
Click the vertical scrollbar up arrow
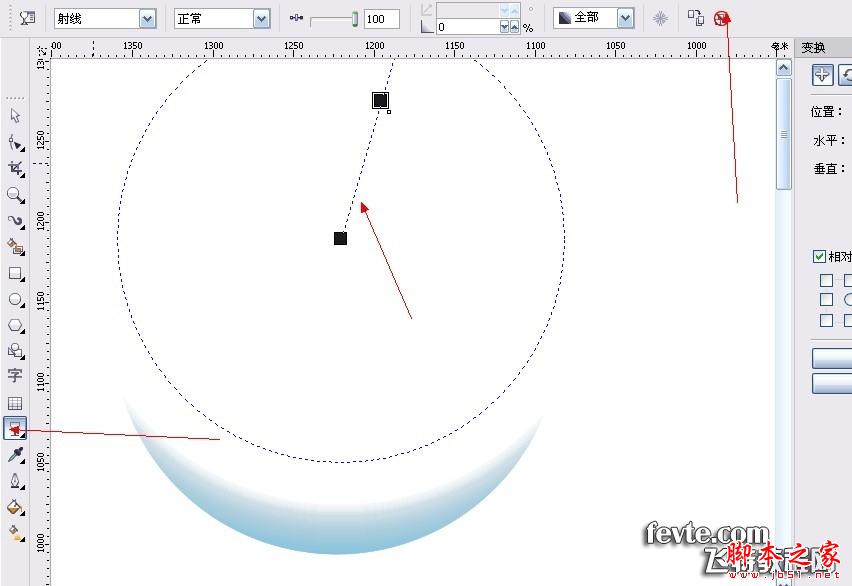(x=784, y=68)
